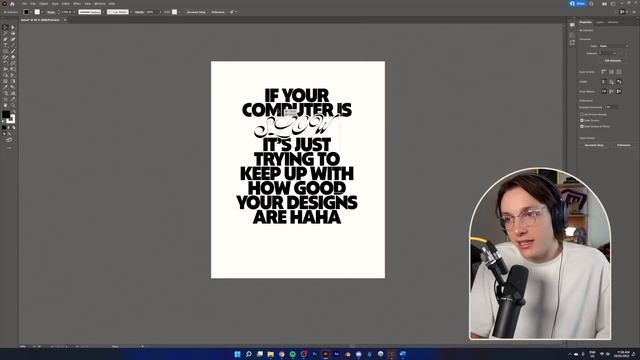Open the Units dropdown in Properties
Image resolution: width=640 pixels, height=360 pixels.
[x=614, y=46]
